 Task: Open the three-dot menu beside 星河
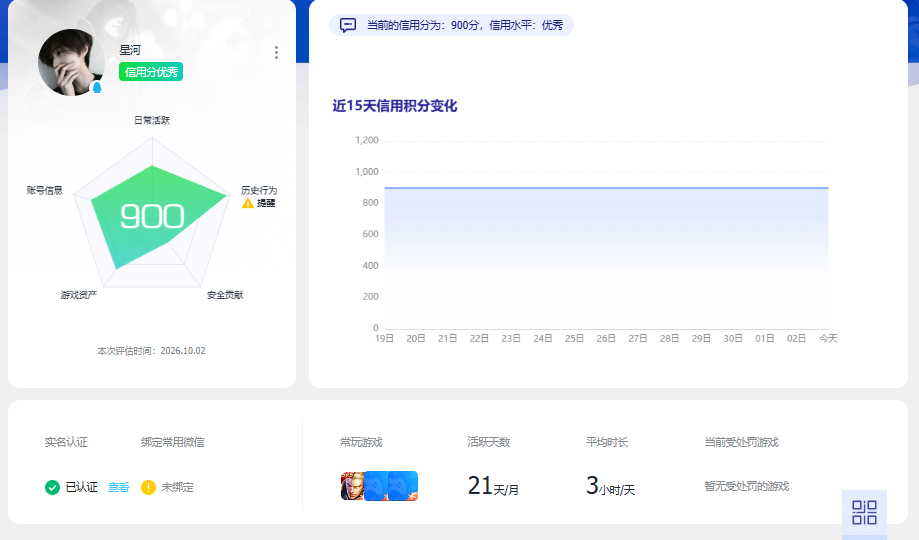(276, 53)
